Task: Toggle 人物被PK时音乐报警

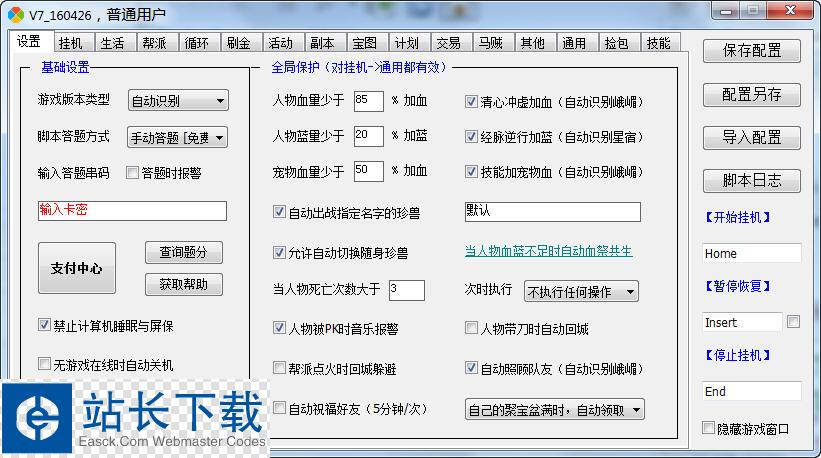Action: 279,328
